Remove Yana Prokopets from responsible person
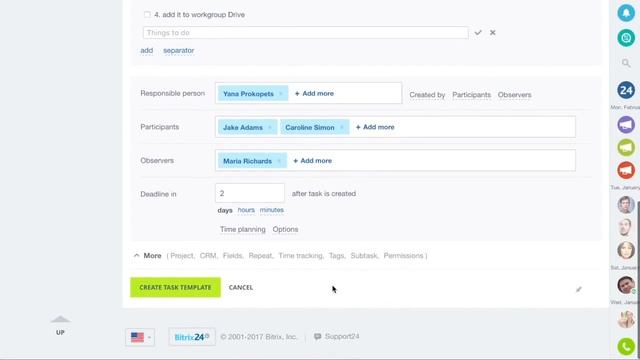 (281, 94)
